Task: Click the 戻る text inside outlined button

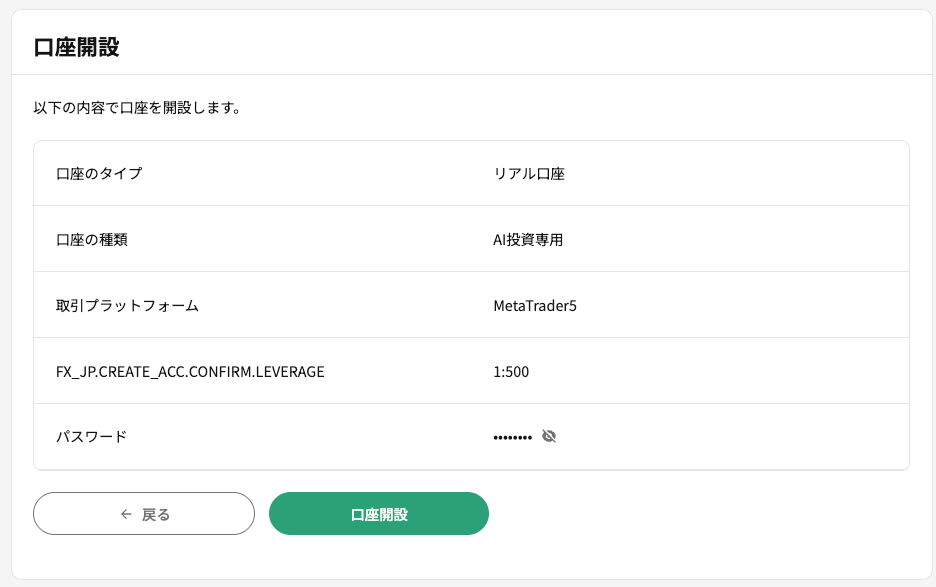Action: click(x=156, y=514)
